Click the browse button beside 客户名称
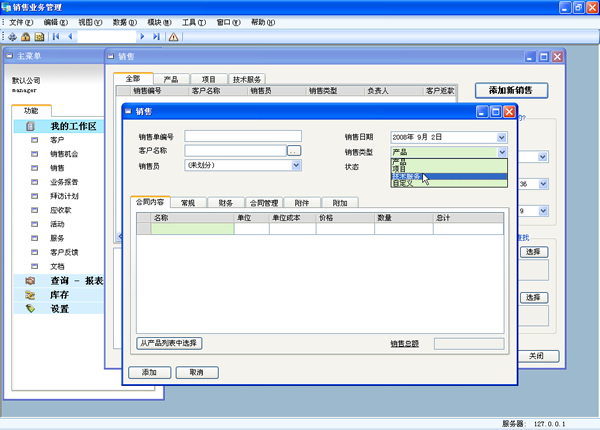The image size is (600, 430). (x=293, y=151)
